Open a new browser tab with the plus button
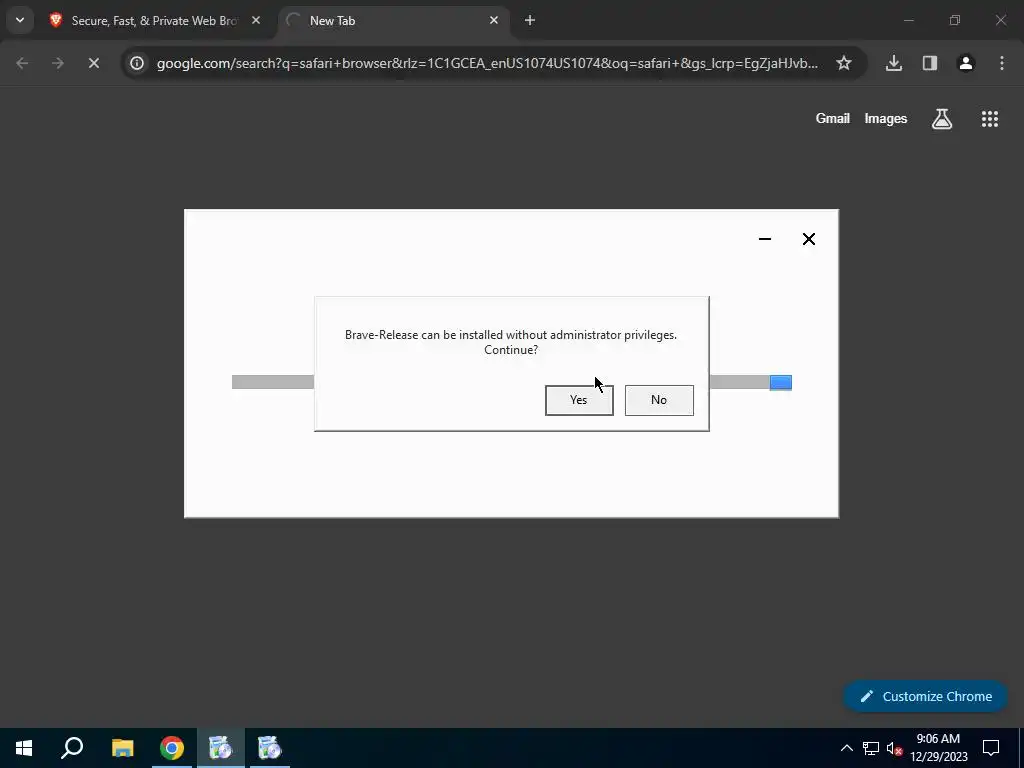 [x=530, y=20]
